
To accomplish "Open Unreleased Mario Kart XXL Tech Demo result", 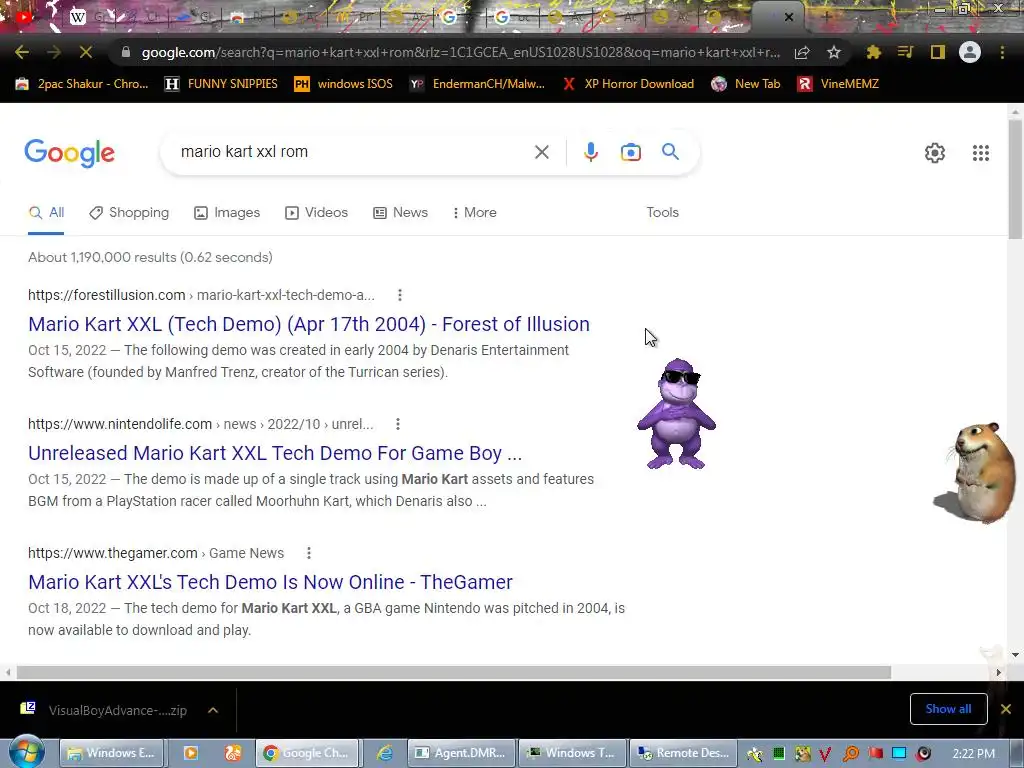I will (275, 453).
